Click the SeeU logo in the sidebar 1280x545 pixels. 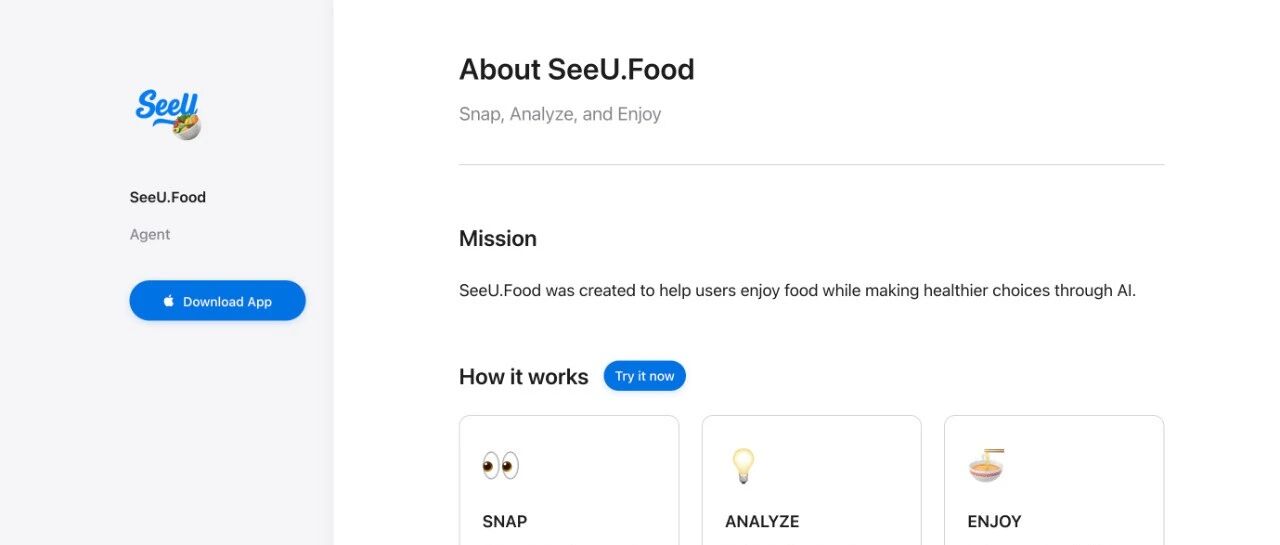pos(165,108)
